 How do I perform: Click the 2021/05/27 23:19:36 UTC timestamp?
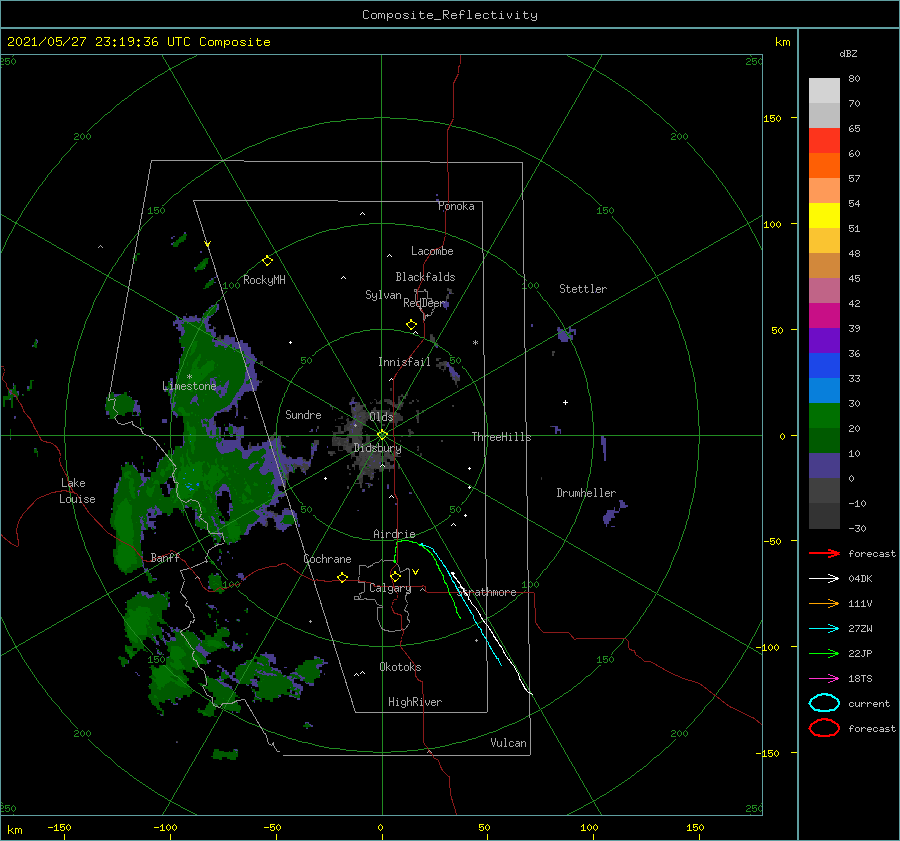click(99, 42)
